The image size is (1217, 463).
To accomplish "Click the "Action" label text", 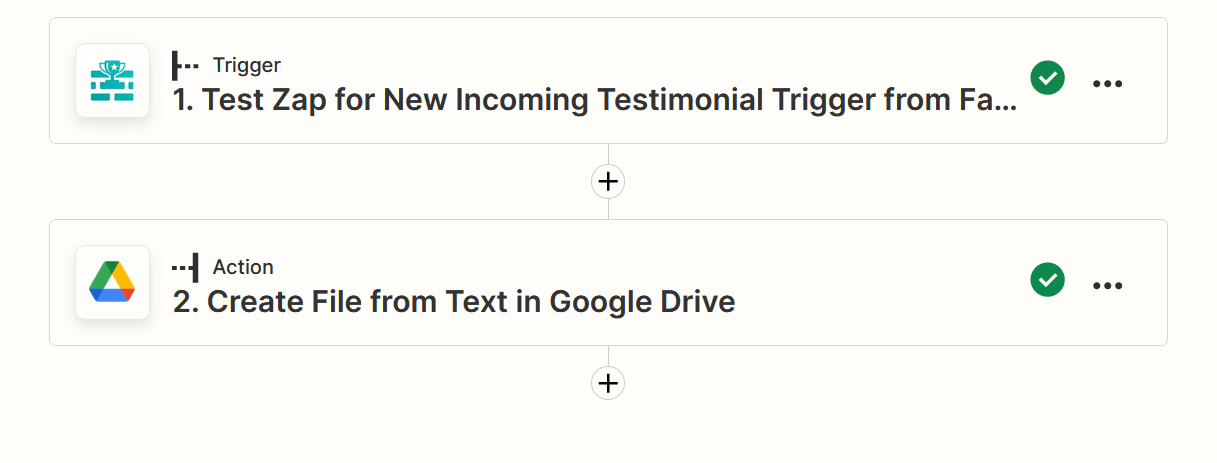I will [x=243, y=267].
